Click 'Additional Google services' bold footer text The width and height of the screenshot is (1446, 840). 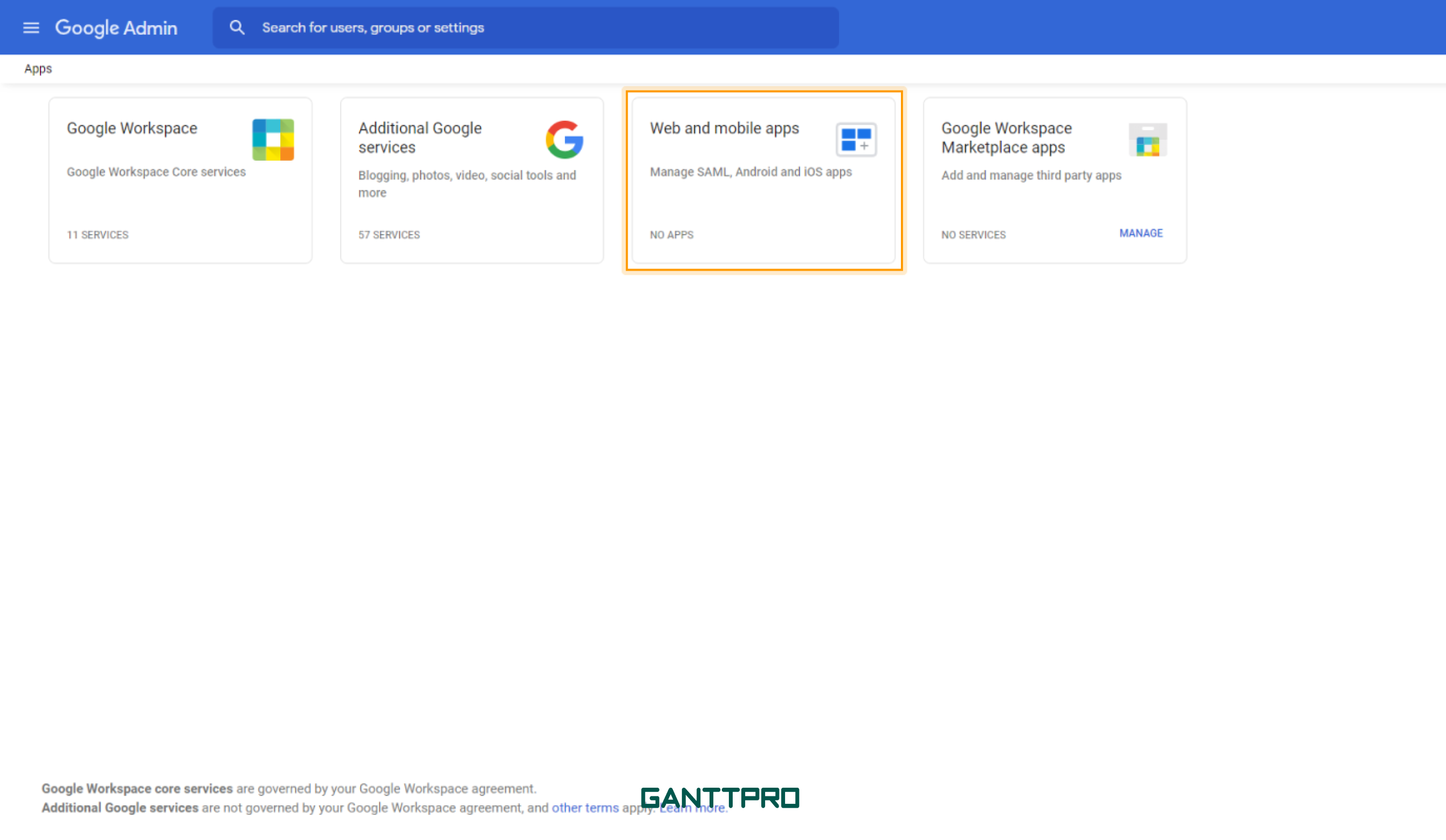pyautogui.click(x=120, y=807)
